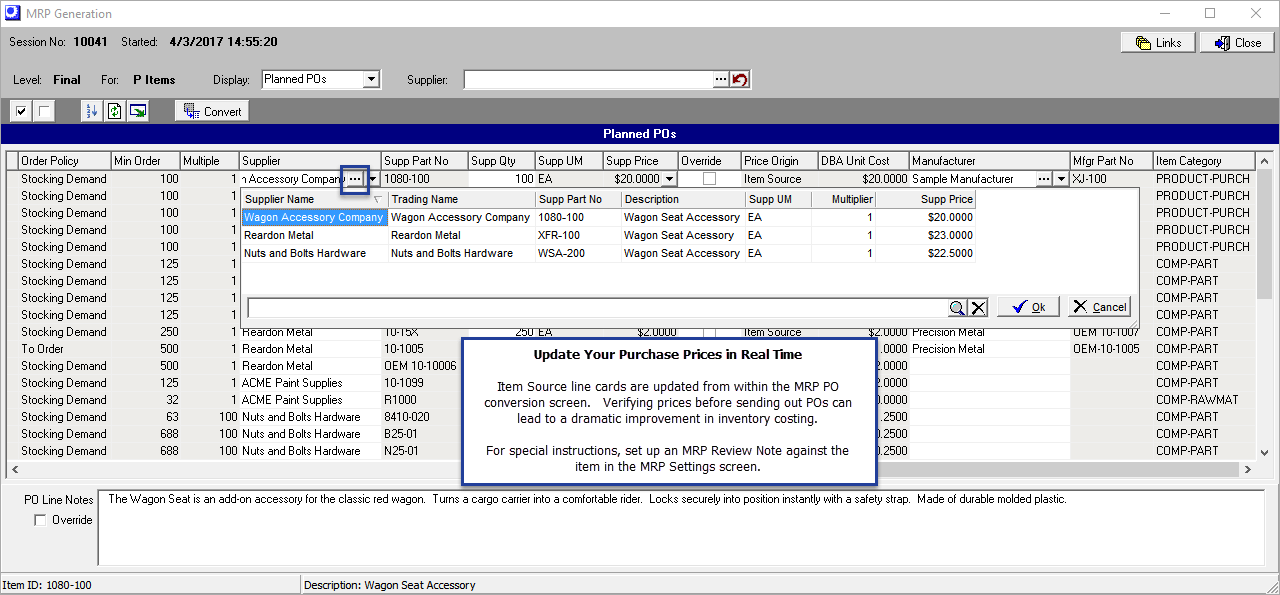Click the Links button at top right
This screenshot has width=1280, height=595.
point(1157,42)
